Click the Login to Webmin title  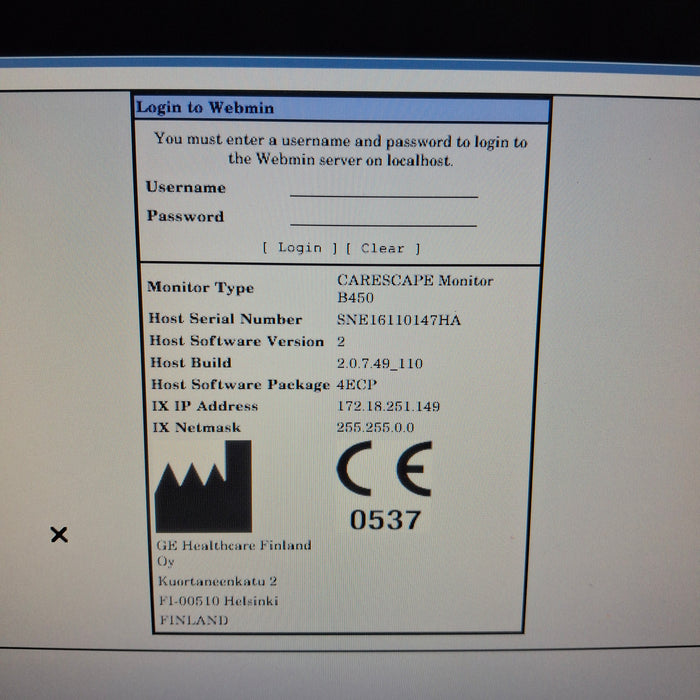pyautogui.click(x=205, y=108)
